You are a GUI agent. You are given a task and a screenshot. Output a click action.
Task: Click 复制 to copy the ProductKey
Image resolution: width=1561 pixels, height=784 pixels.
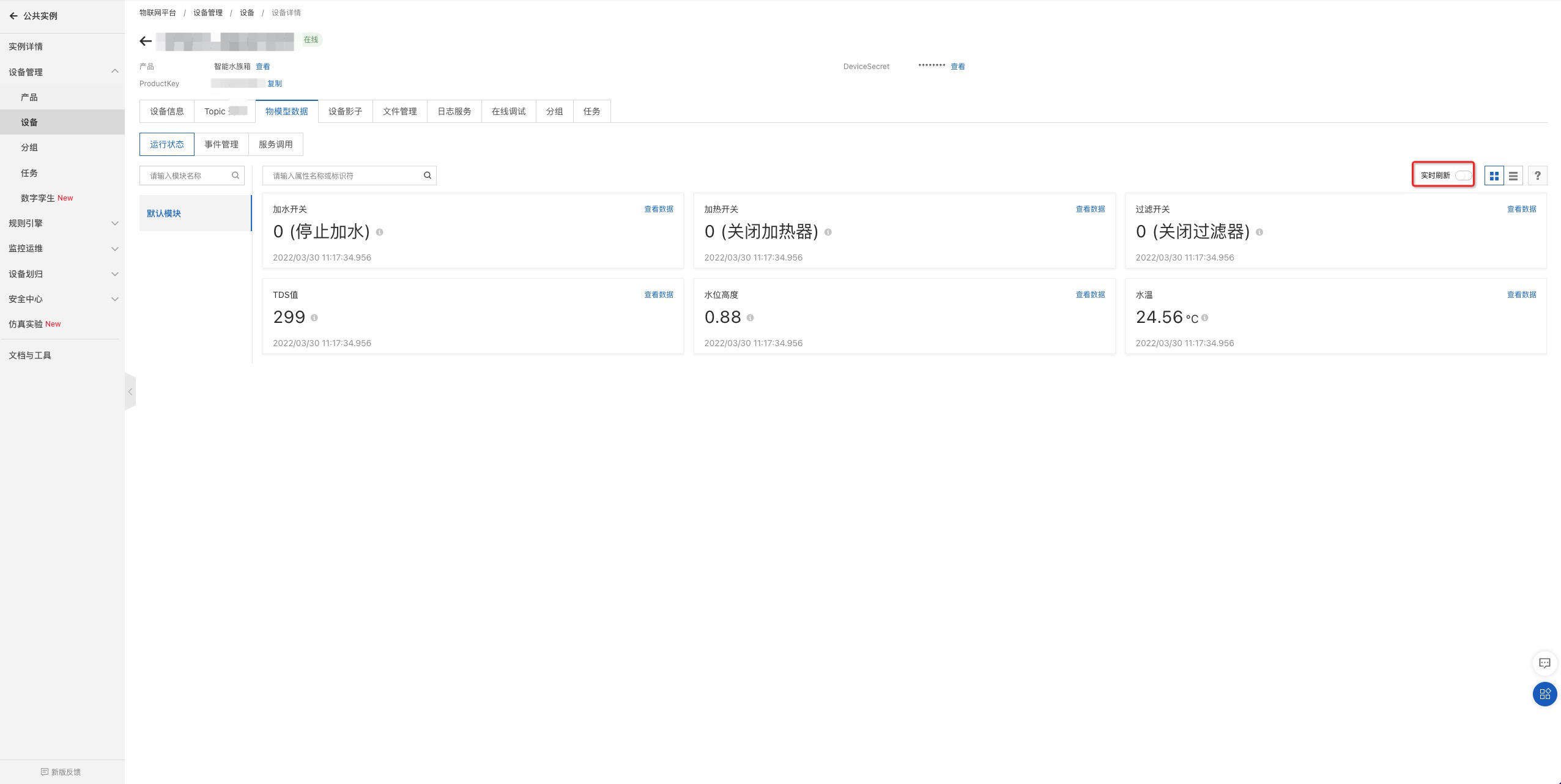pyautogui.click(x=274, y=83)
